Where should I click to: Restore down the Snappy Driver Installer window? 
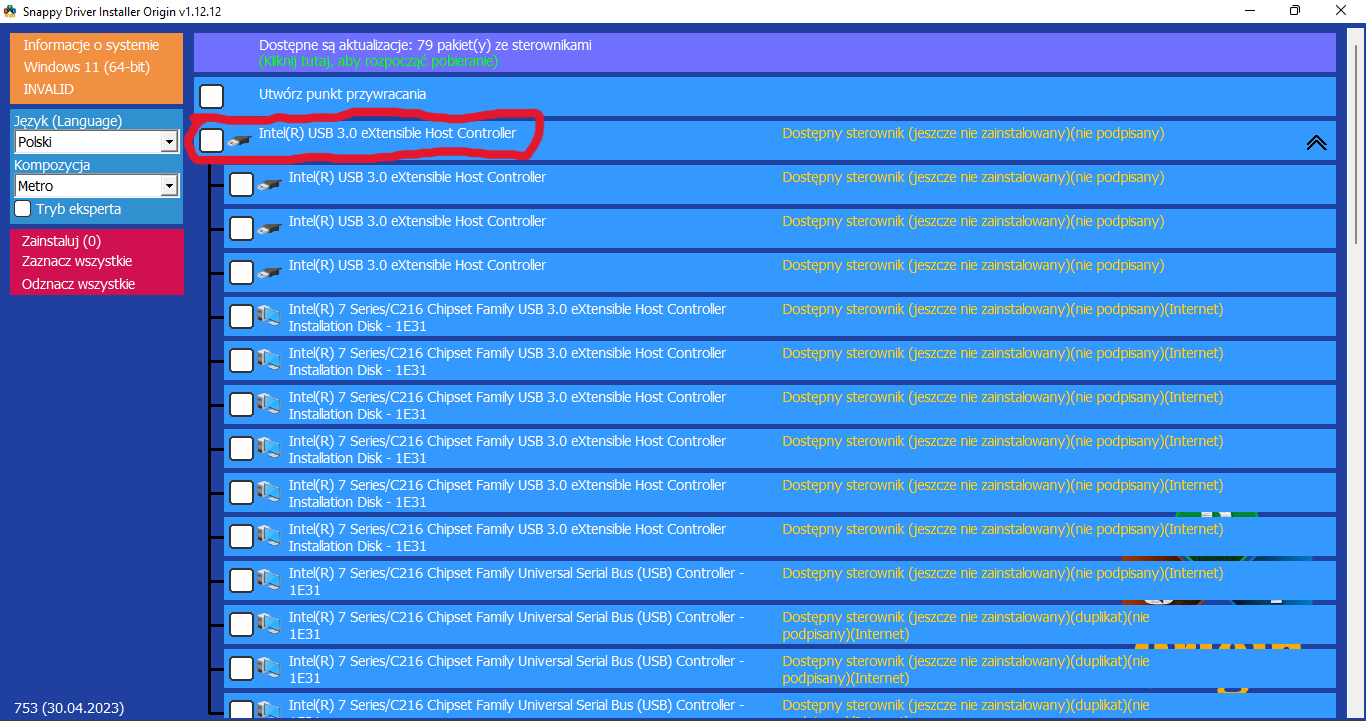click(x=1295, y=11)
